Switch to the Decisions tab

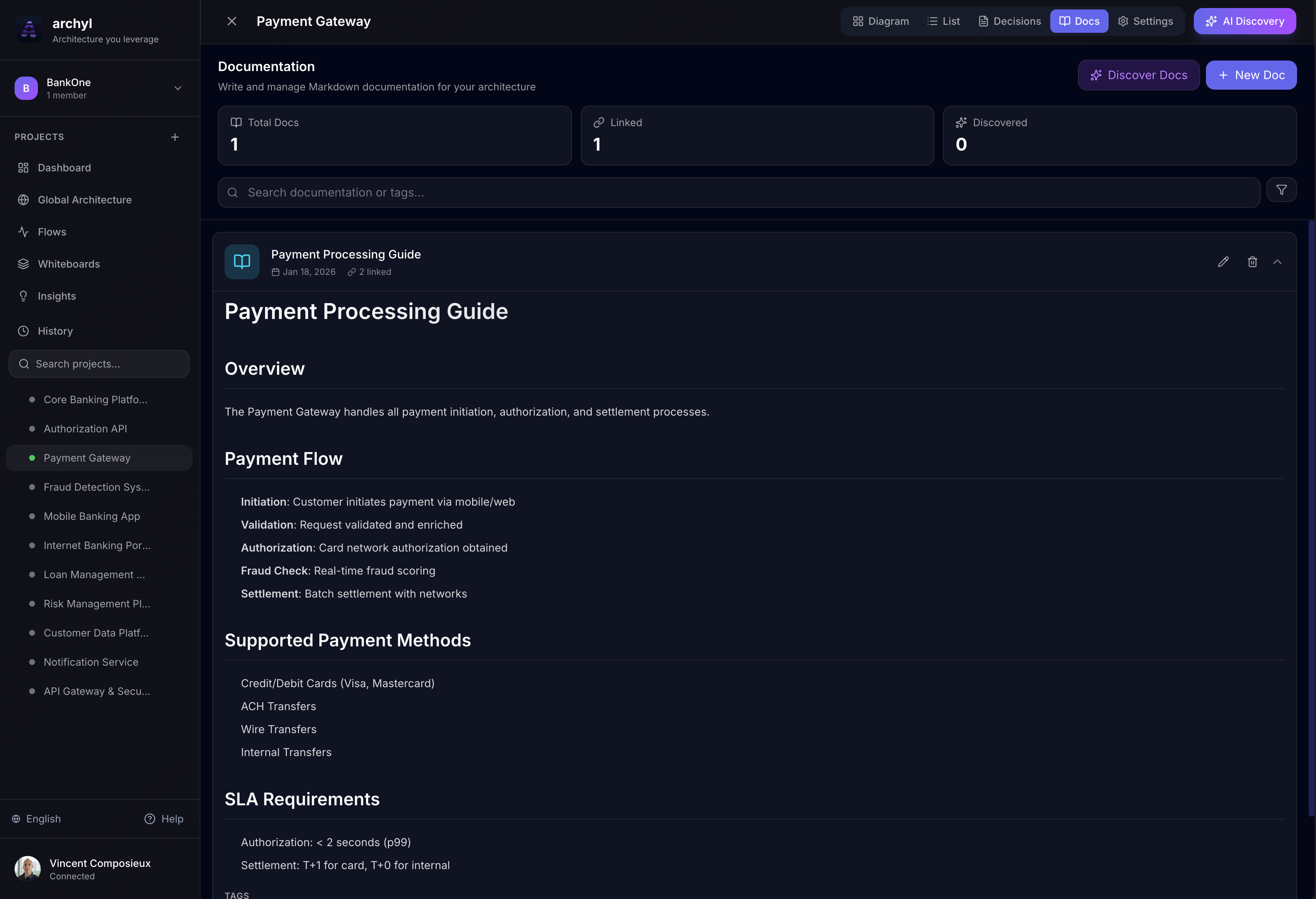coord(1010,22)
